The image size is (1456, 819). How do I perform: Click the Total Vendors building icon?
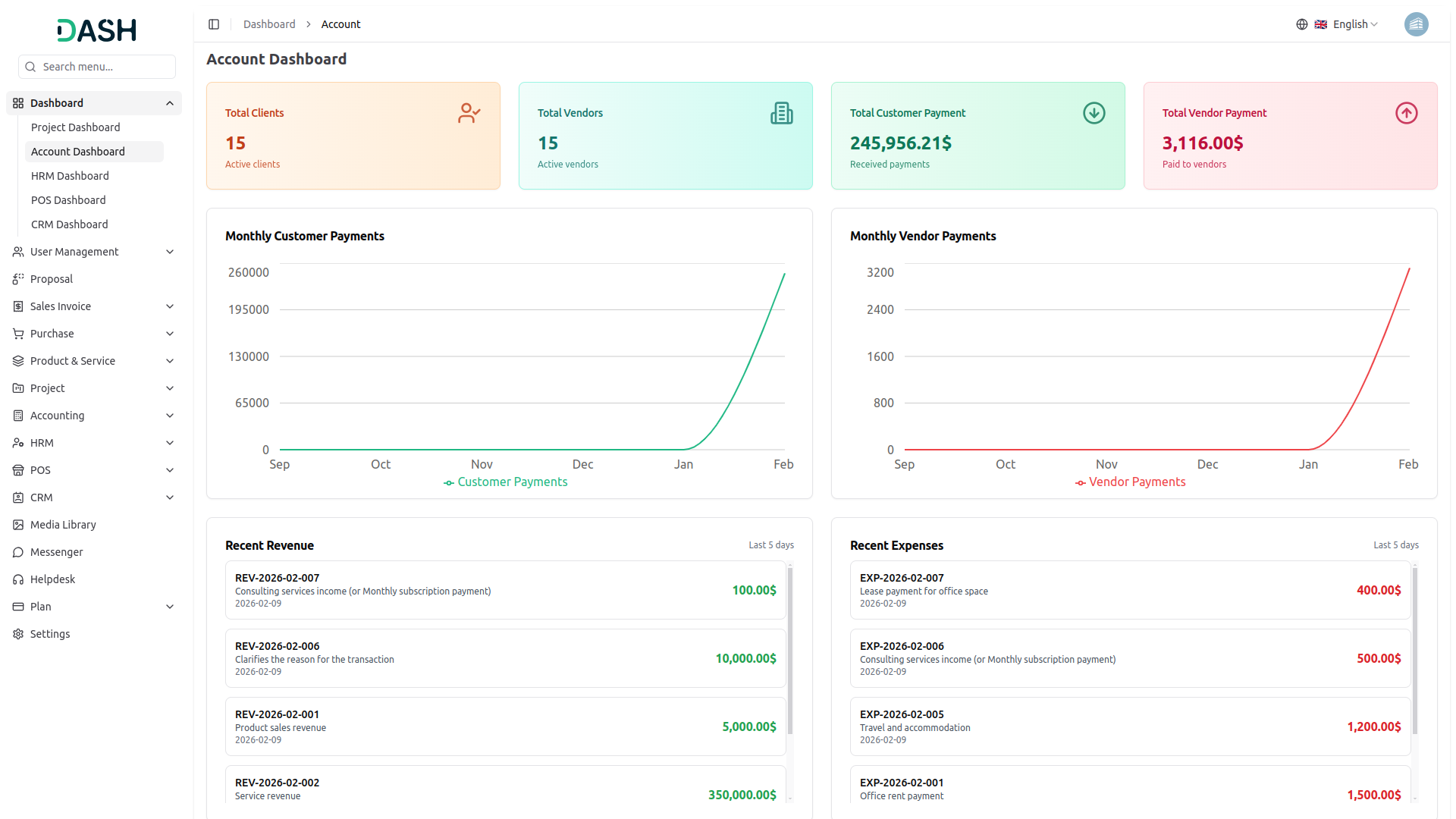click(x=781, y=113)
